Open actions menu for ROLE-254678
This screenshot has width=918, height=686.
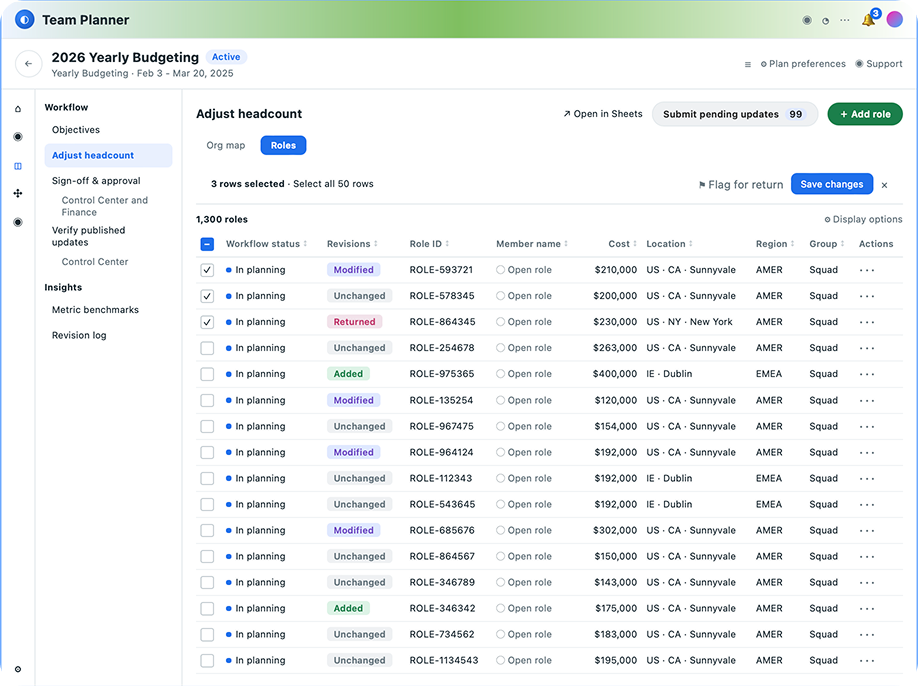[867, 348]
